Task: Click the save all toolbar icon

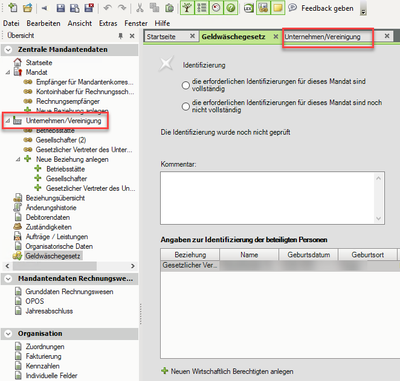Action: pos(75,8)
